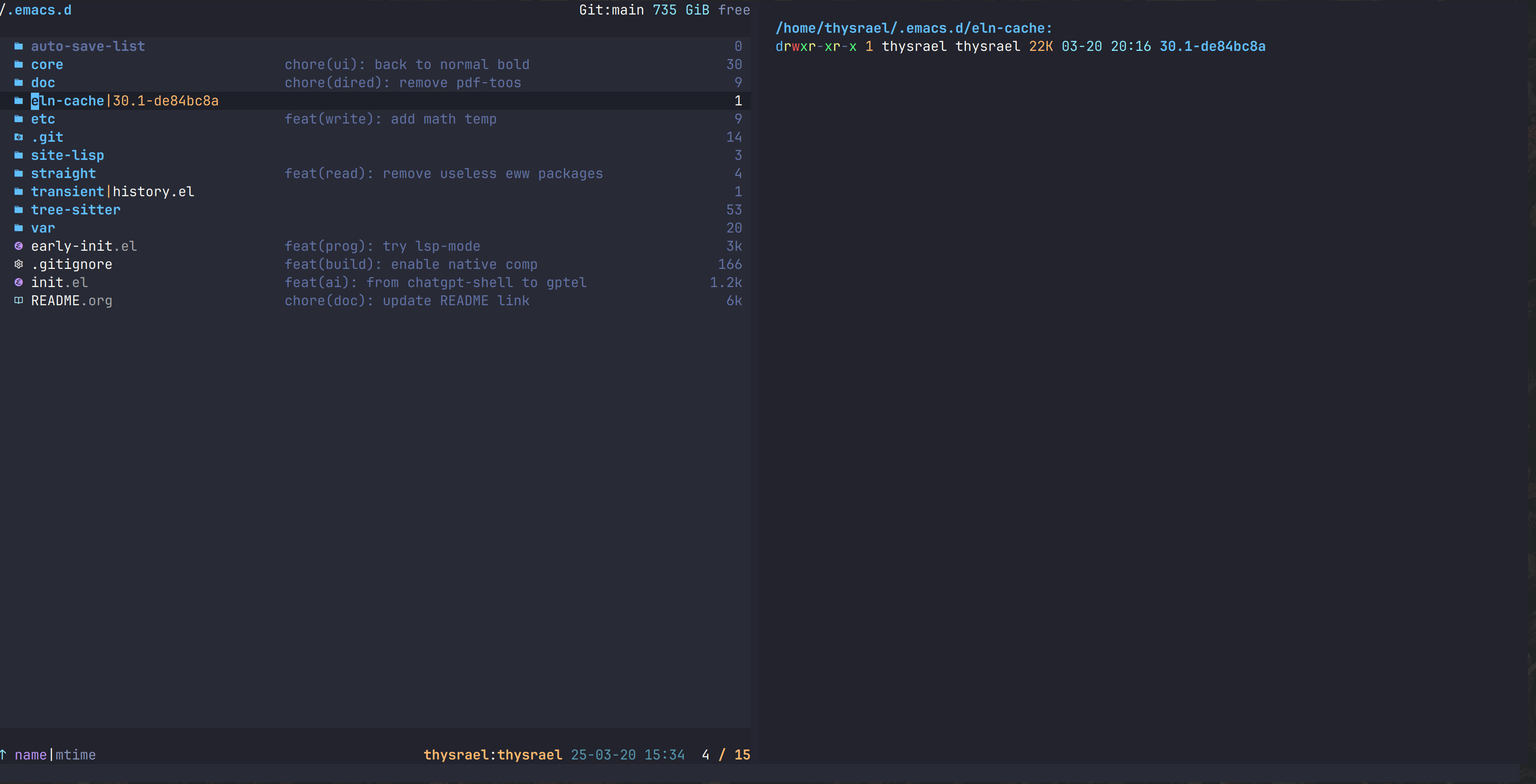Click the folder icon beside tree-sitter
The height and width of the screenshot is (784, 1536).
tap(19, 210)
